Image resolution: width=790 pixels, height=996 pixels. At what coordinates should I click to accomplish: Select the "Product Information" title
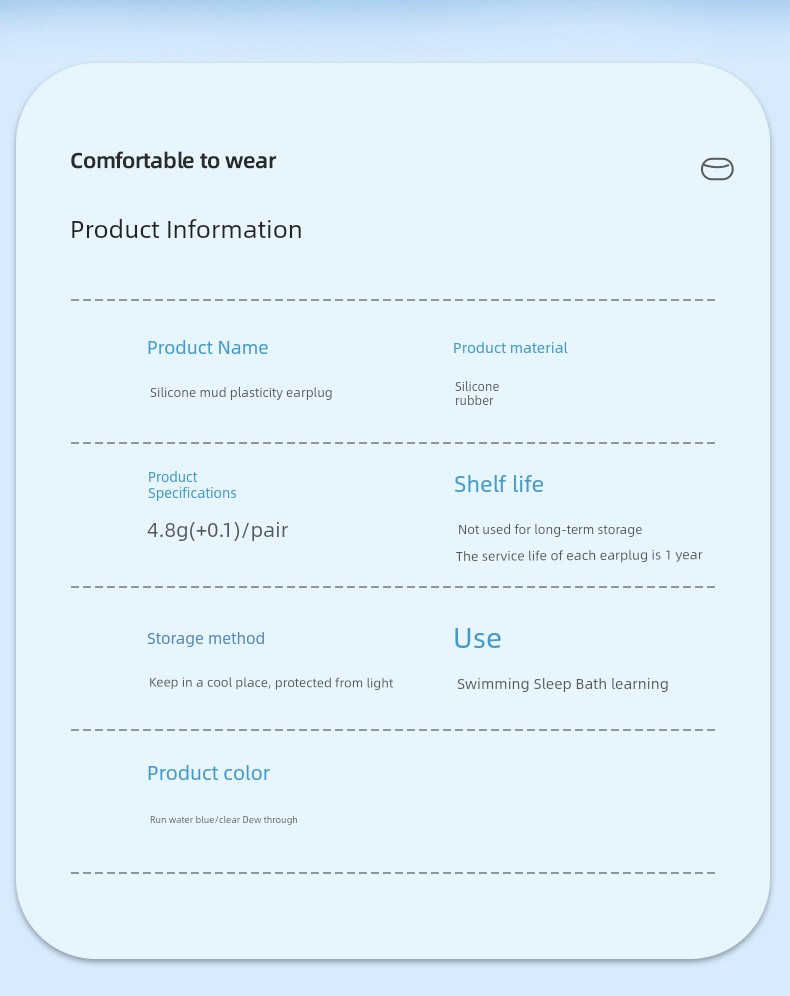coord(186,230)
